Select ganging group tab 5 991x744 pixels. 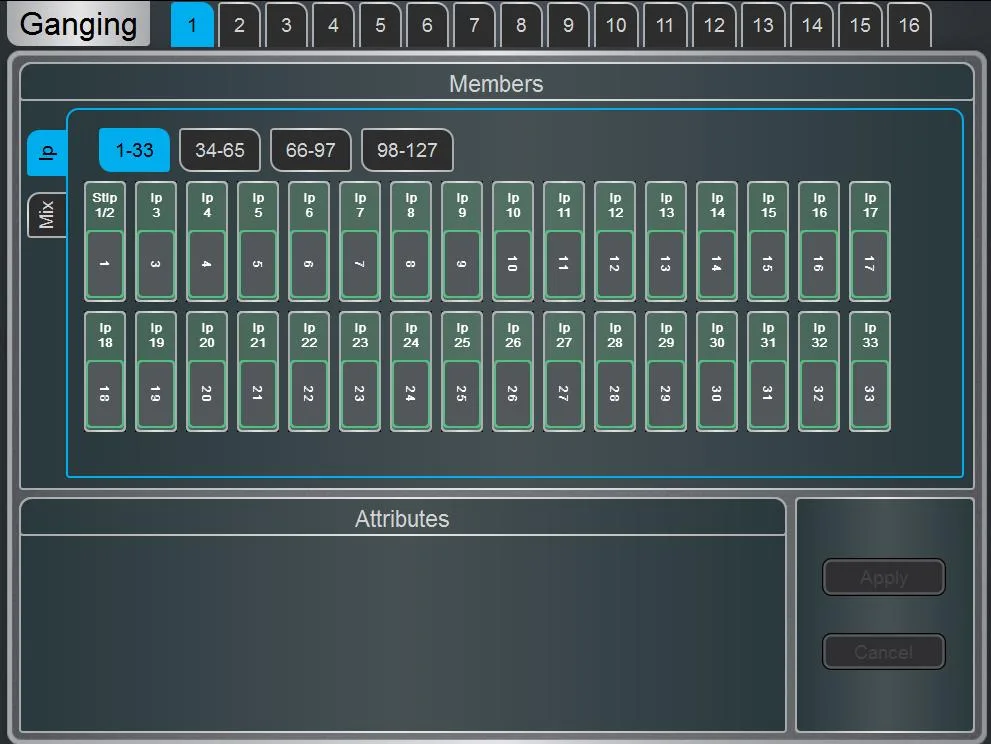coord(380,25)
